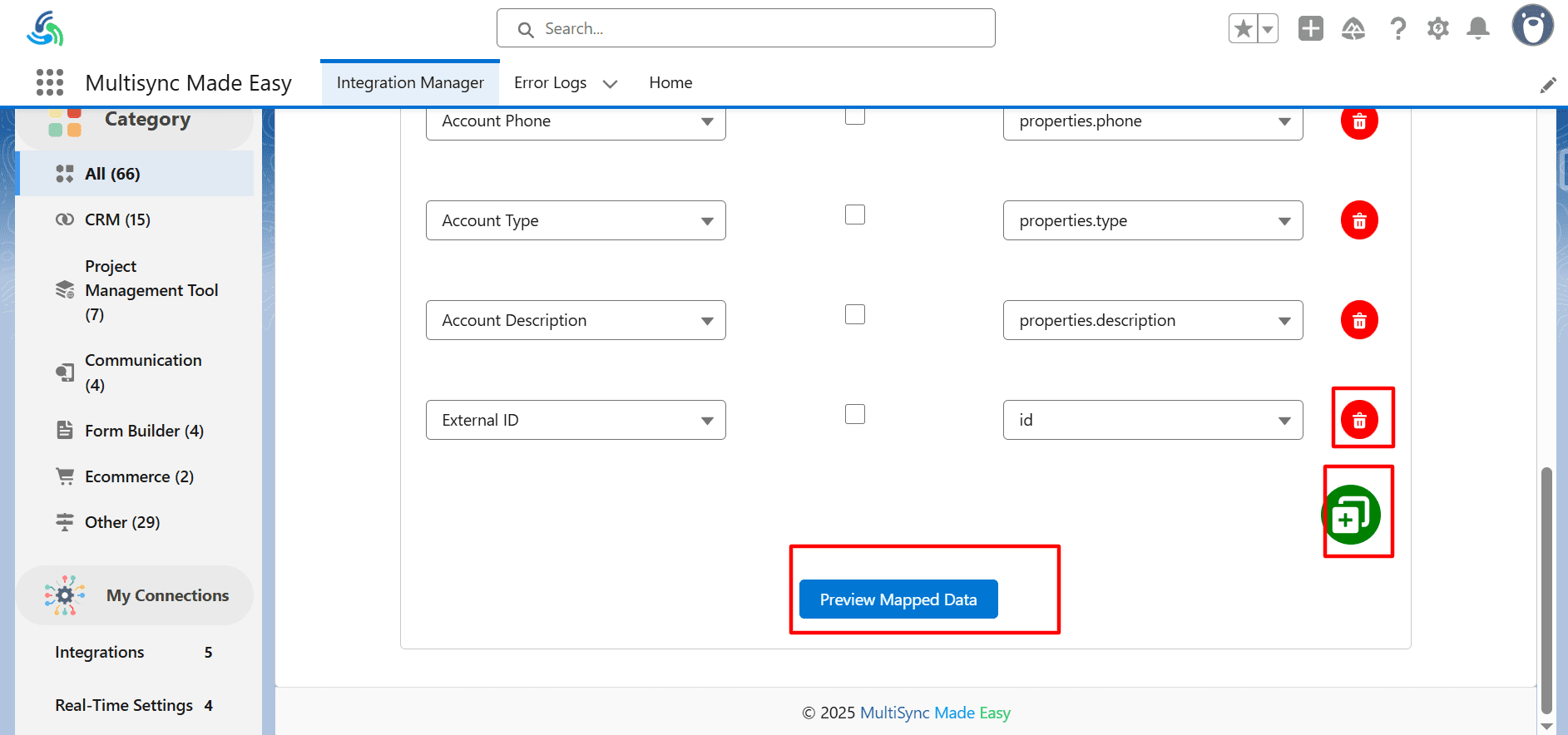Open the properties.description dropdown

(x=1152, y=320)
